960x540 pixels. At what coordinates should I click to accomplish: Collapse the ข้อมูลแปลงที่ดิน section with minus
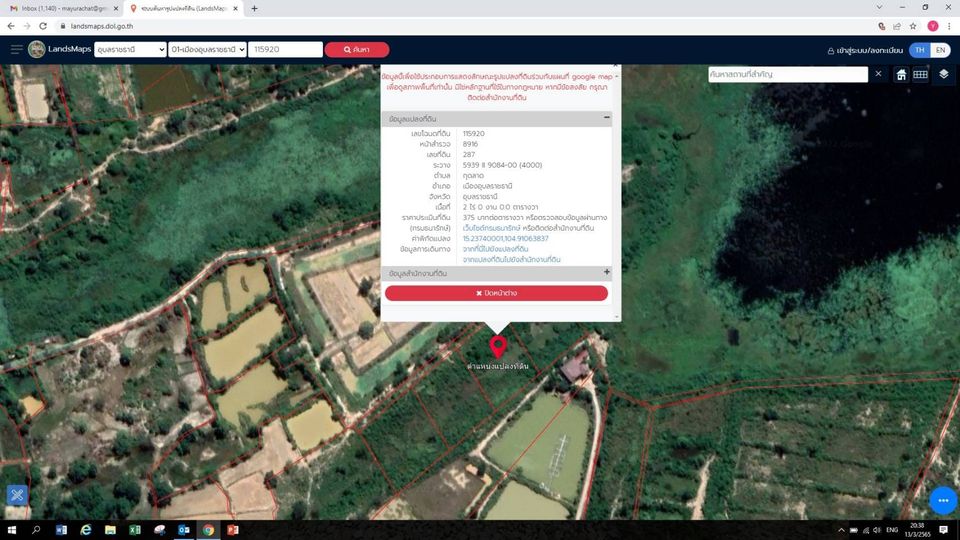(607, 118)
